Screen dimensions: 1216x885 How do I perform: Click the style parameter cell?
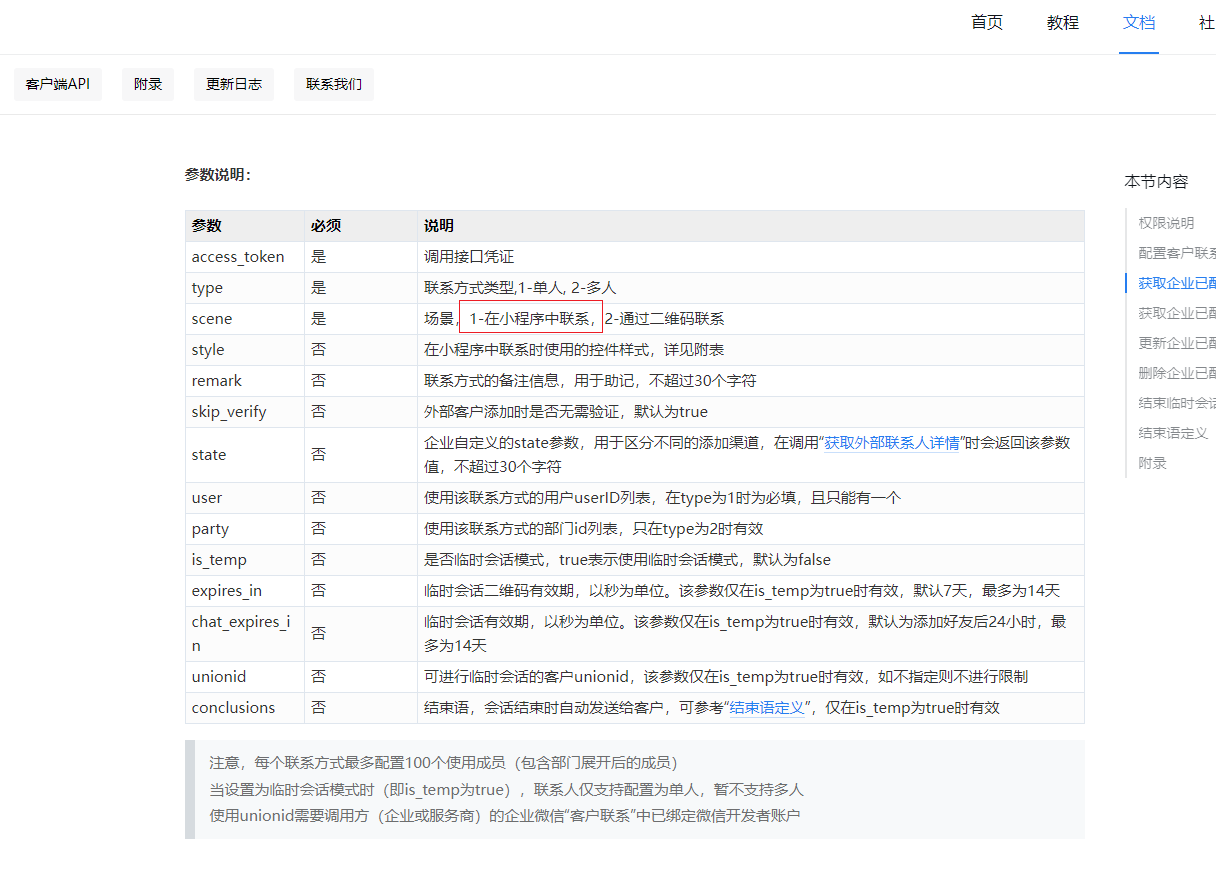(245, 350)
